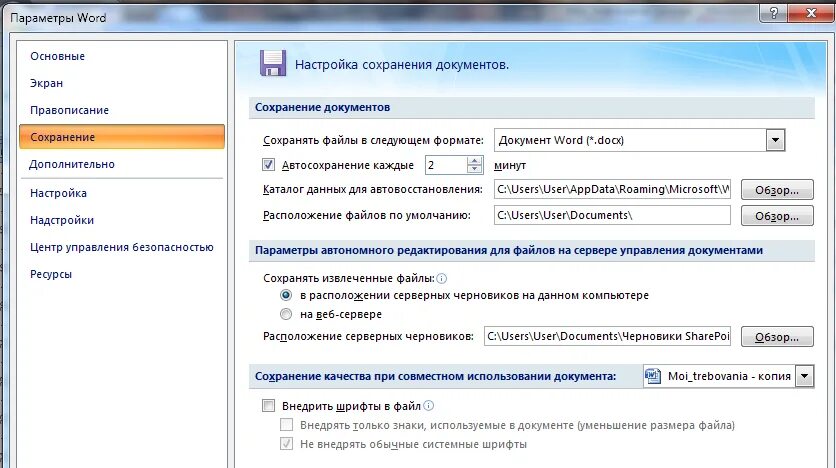The width and height of the screenshot is (836, 468).
Task: Click the Word document icon in Moi_trebovania selector
Action: click(x=653, y=376)
